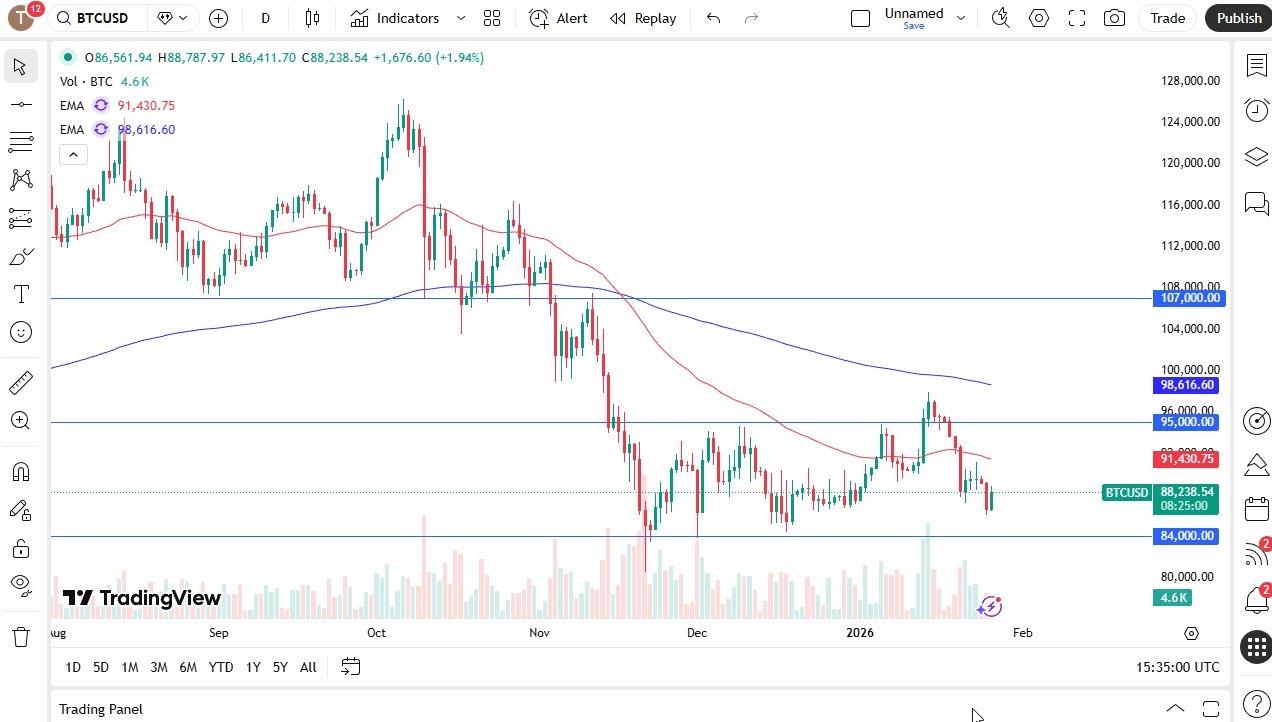Take a chart snapshot with the camera icon

pos(1114,18)
